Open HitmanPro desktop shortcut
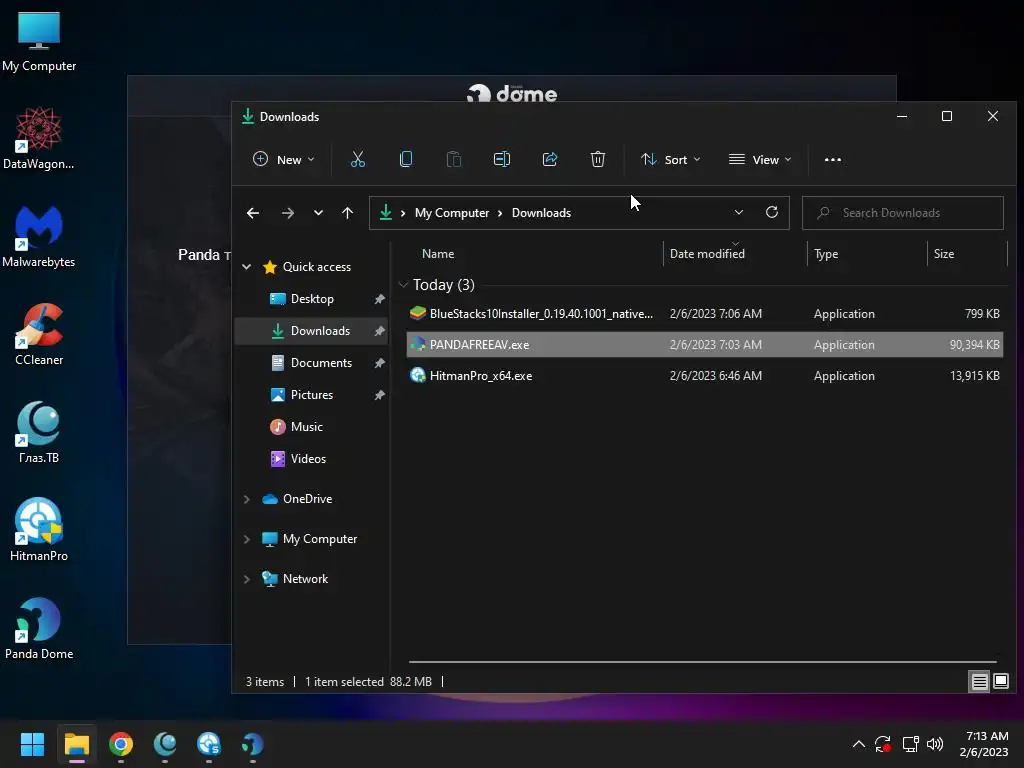Screen dimensions: 1024x768 [x=39, y=530]
